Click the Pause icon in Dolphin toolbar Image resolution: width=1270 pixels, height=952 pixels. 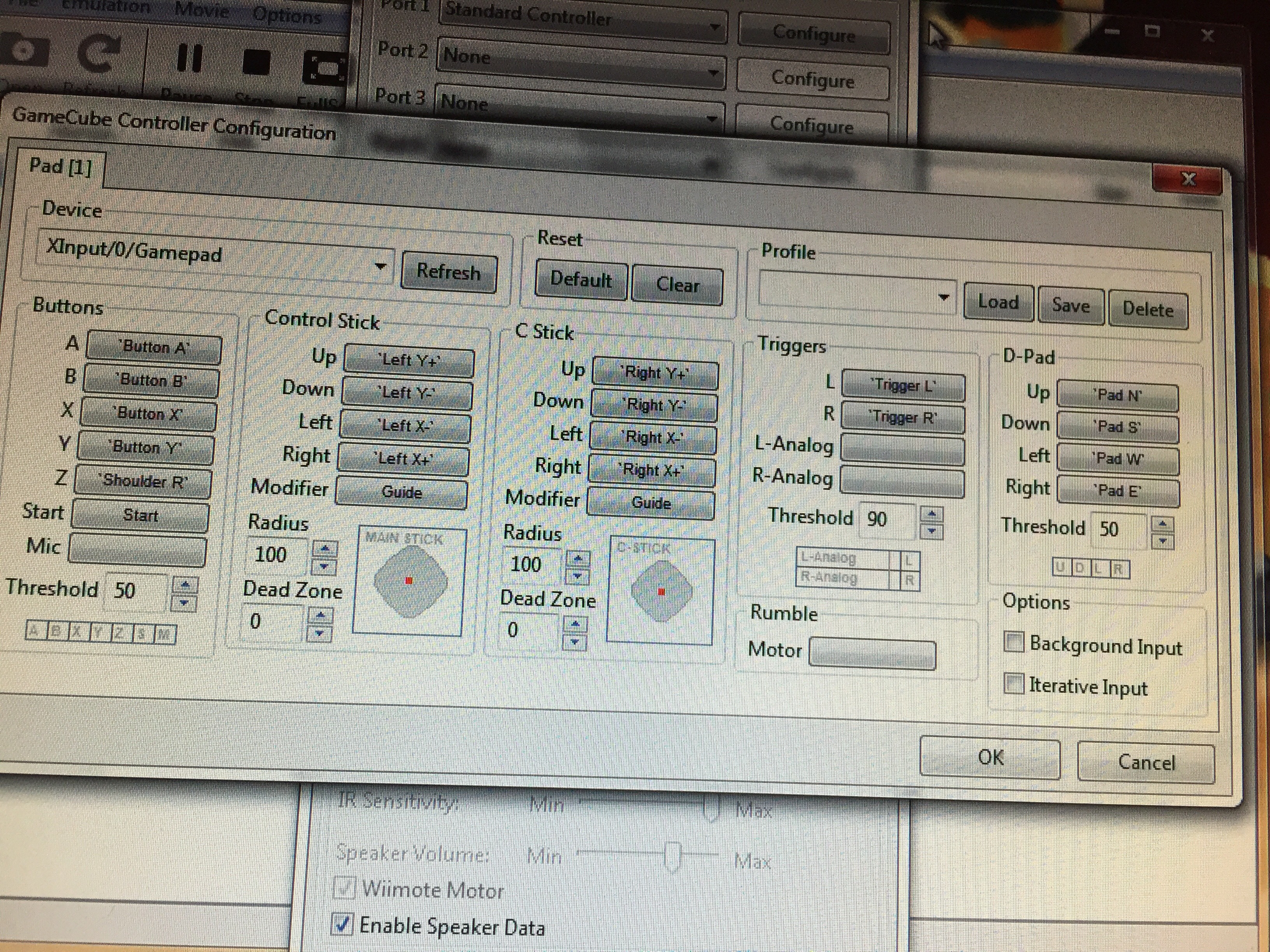click(189, 58)
